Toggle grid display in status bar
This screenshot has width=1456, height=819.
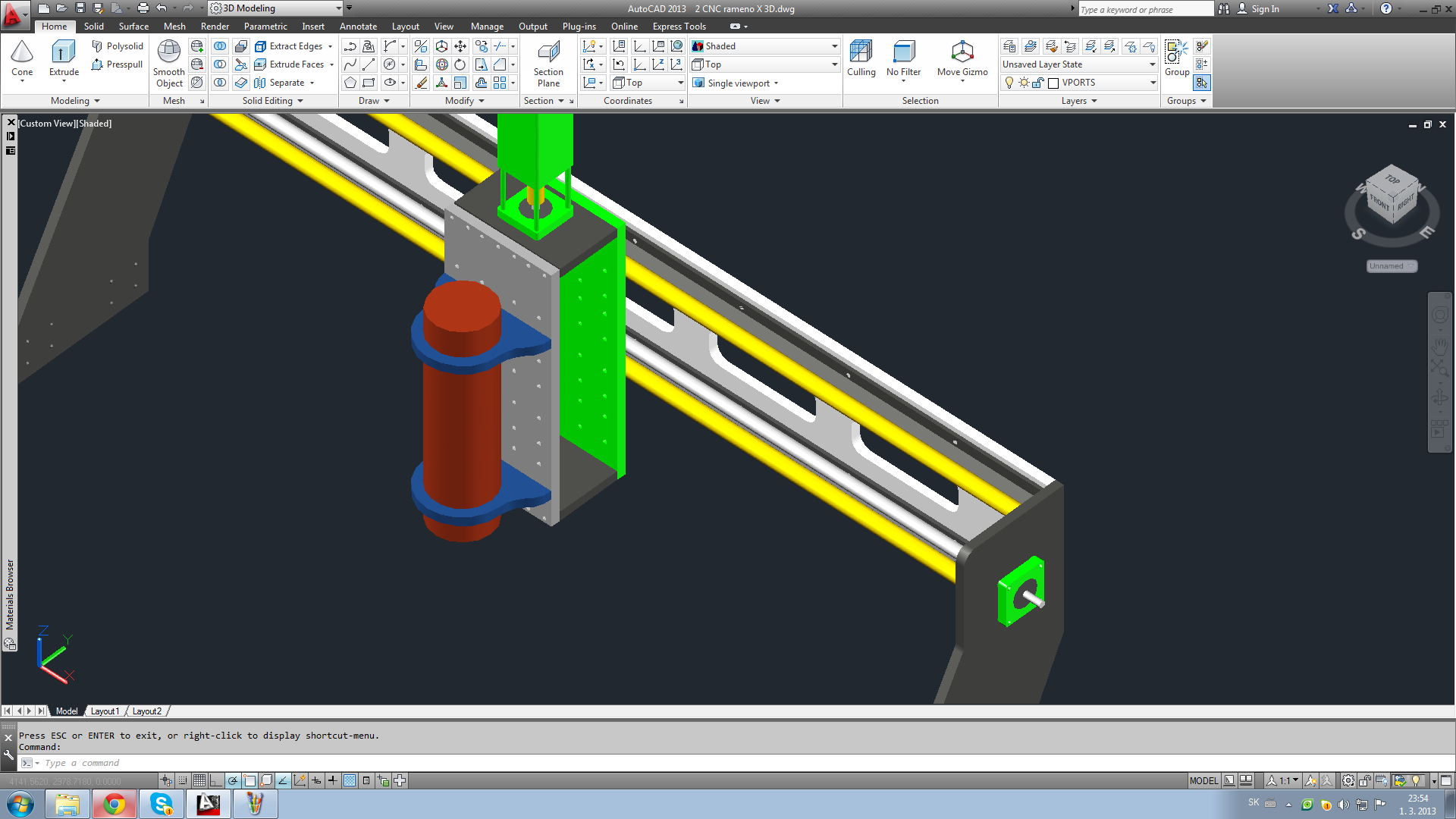tap(199, 780)
